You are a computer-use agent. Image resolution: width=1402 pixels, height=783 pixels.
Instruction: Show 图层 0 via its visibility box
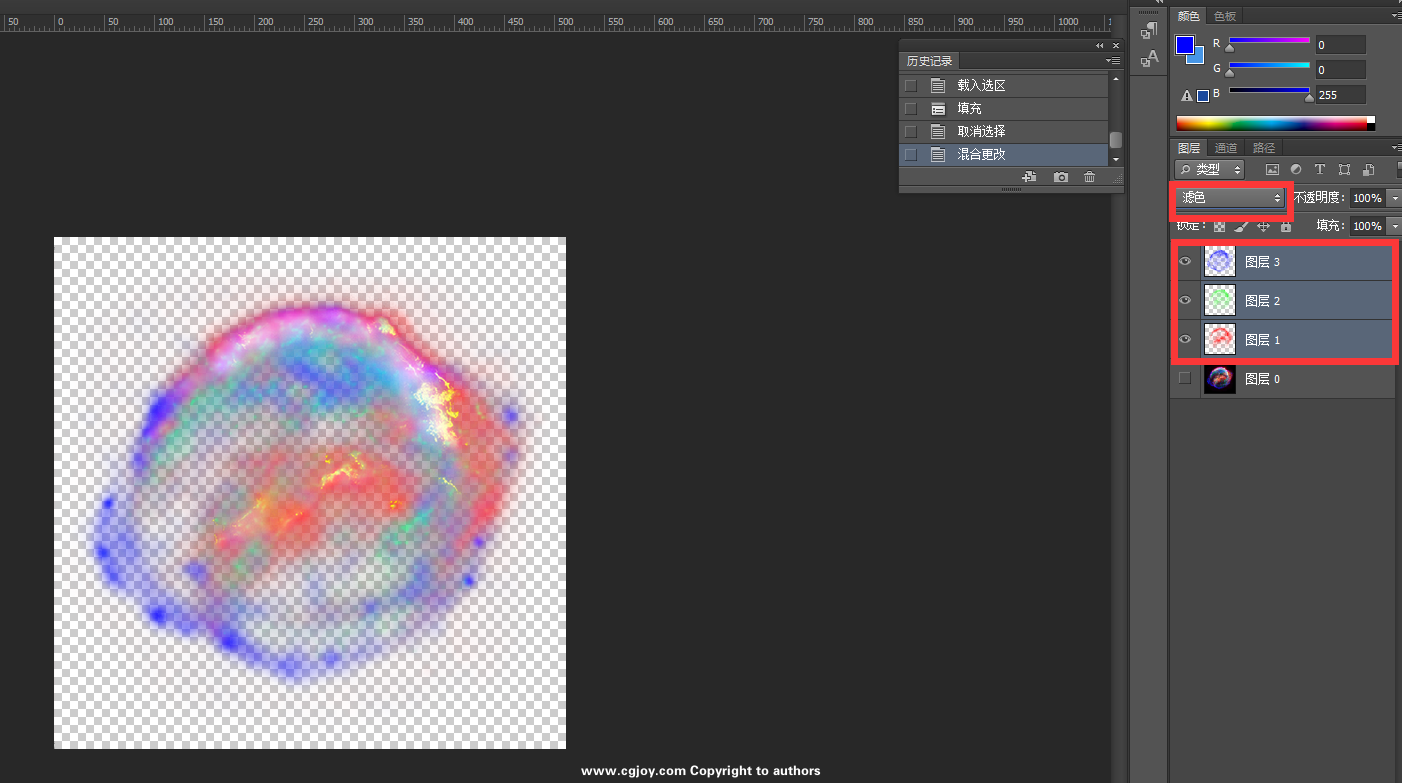tap(1186, 379)
